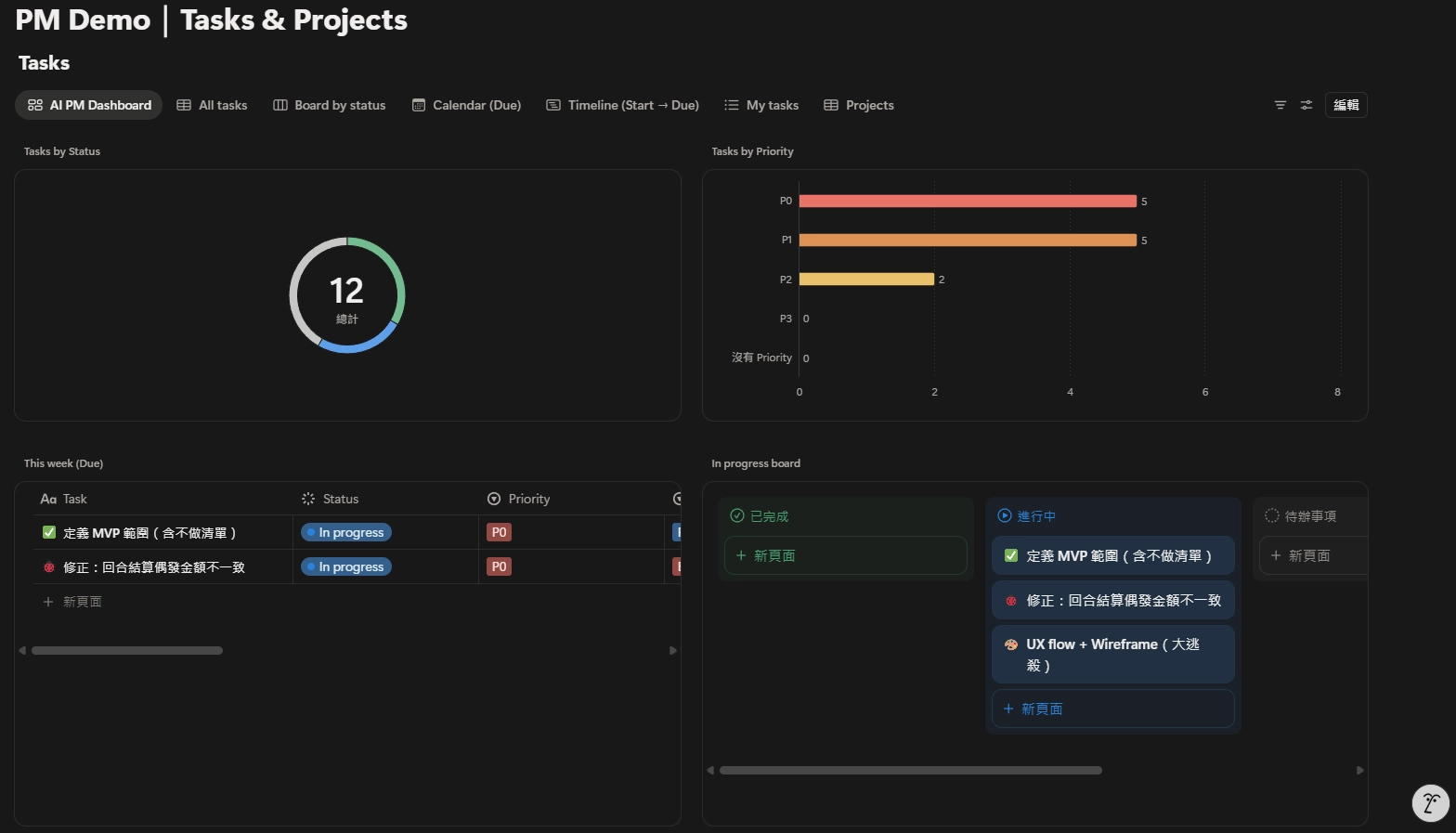Viewport: 1456px width, 833px height.
Task: Click the 已完成 checkmark status icon
Action: pyautogui.click(x=737, y=515)
